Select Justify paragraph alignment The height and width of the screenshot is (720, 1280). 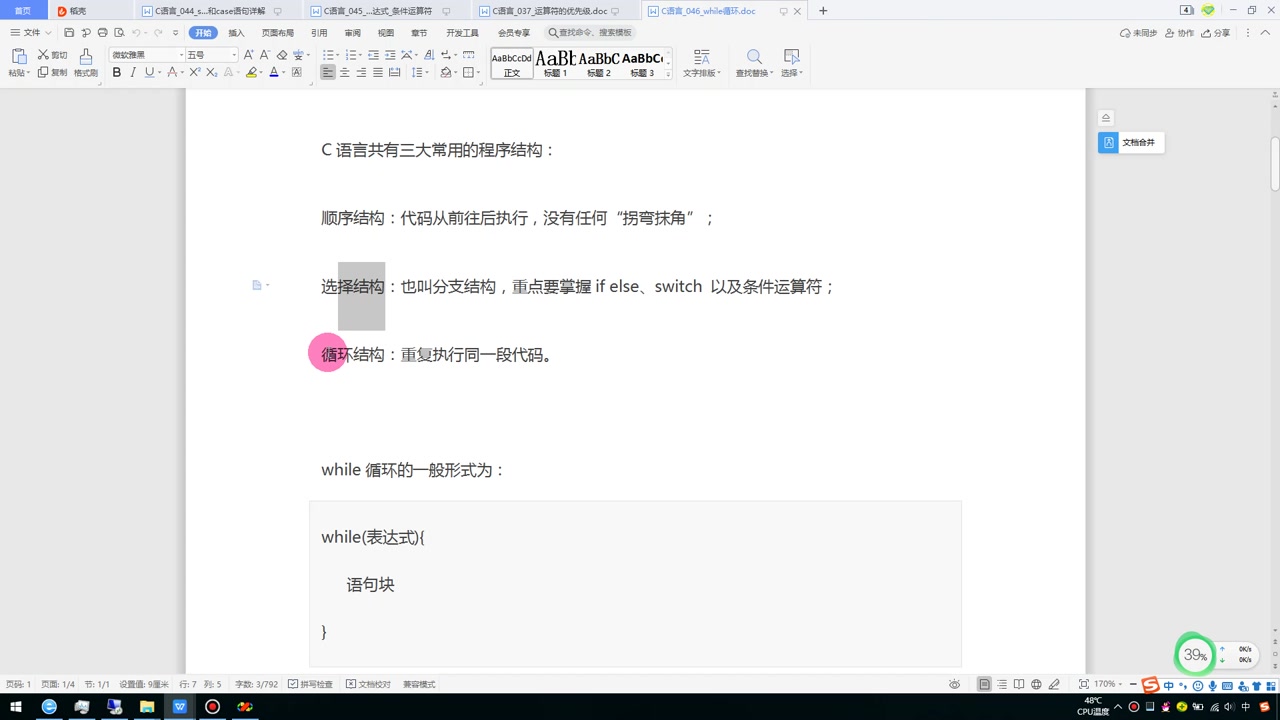pyautogui.click(x=378, y=72)
